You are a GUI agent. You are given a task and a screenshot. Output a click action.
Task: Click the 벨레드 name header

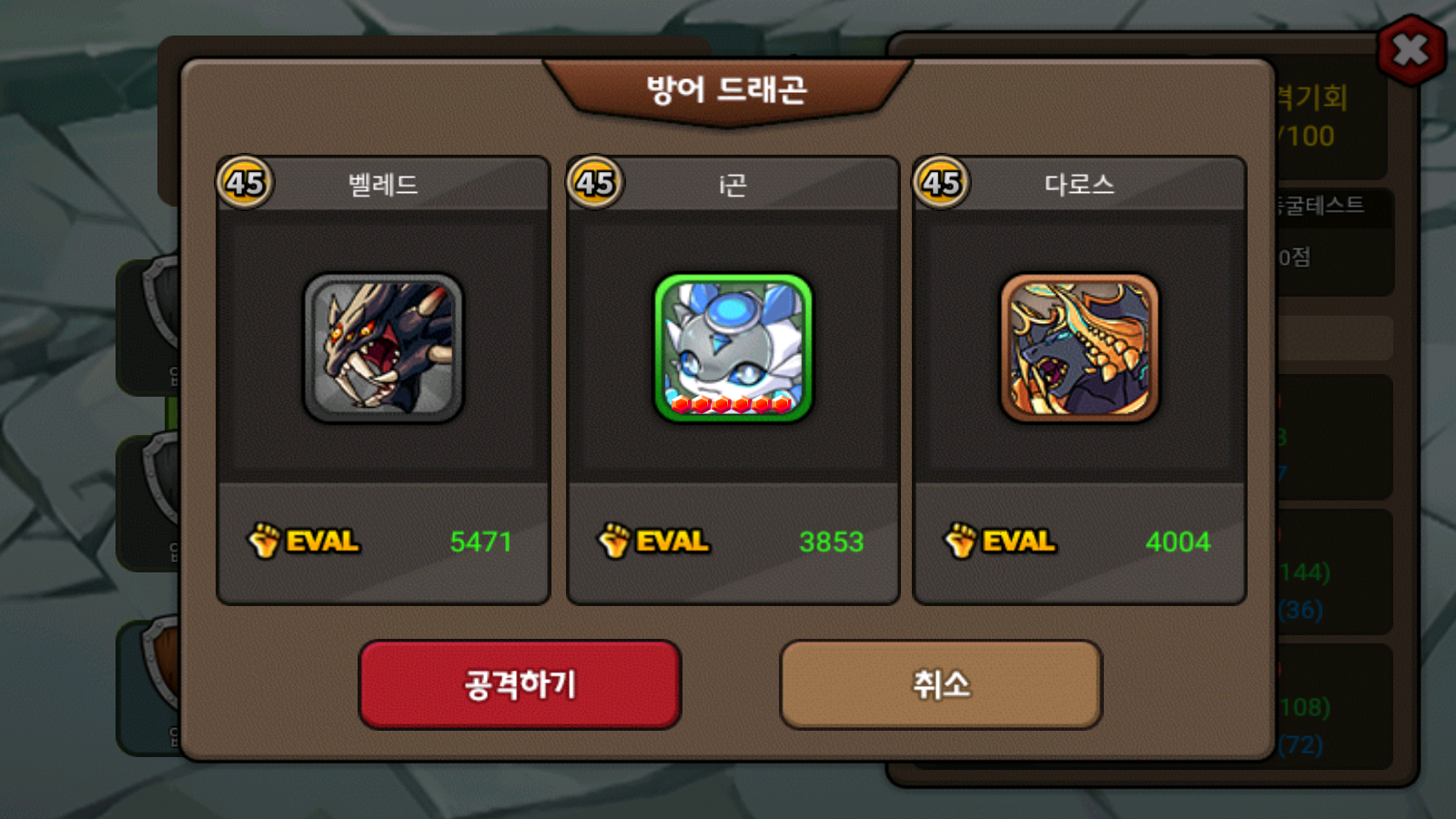(383, 185)
